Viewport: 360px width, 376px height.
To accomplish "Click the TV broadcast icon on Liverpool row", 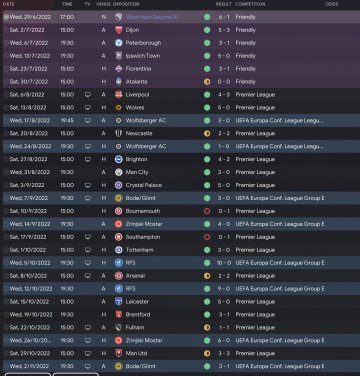I will (x=88, y=95).
